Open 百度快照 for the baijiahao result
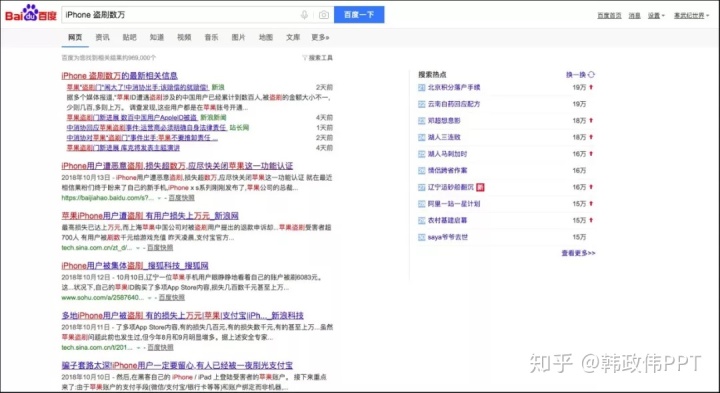The height and width of the screenshot is (393, 720). click(x=181, y=198)
